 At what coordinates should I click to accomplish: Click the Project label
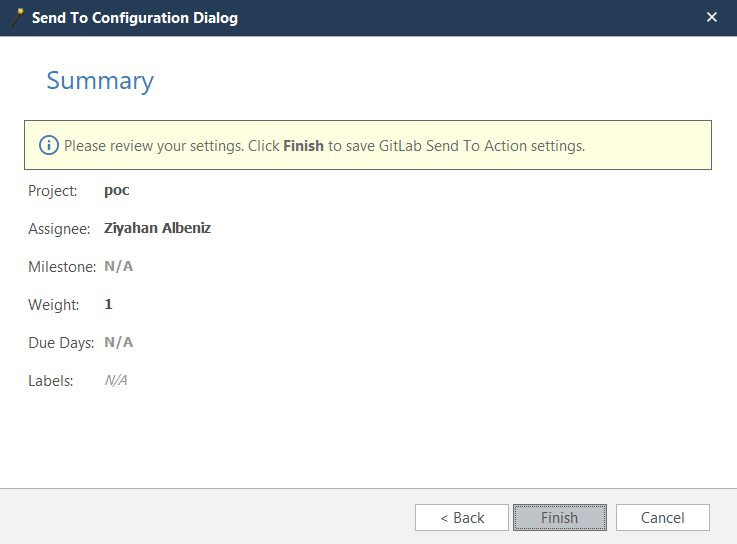pyautogui.click(x=53, y=190)
